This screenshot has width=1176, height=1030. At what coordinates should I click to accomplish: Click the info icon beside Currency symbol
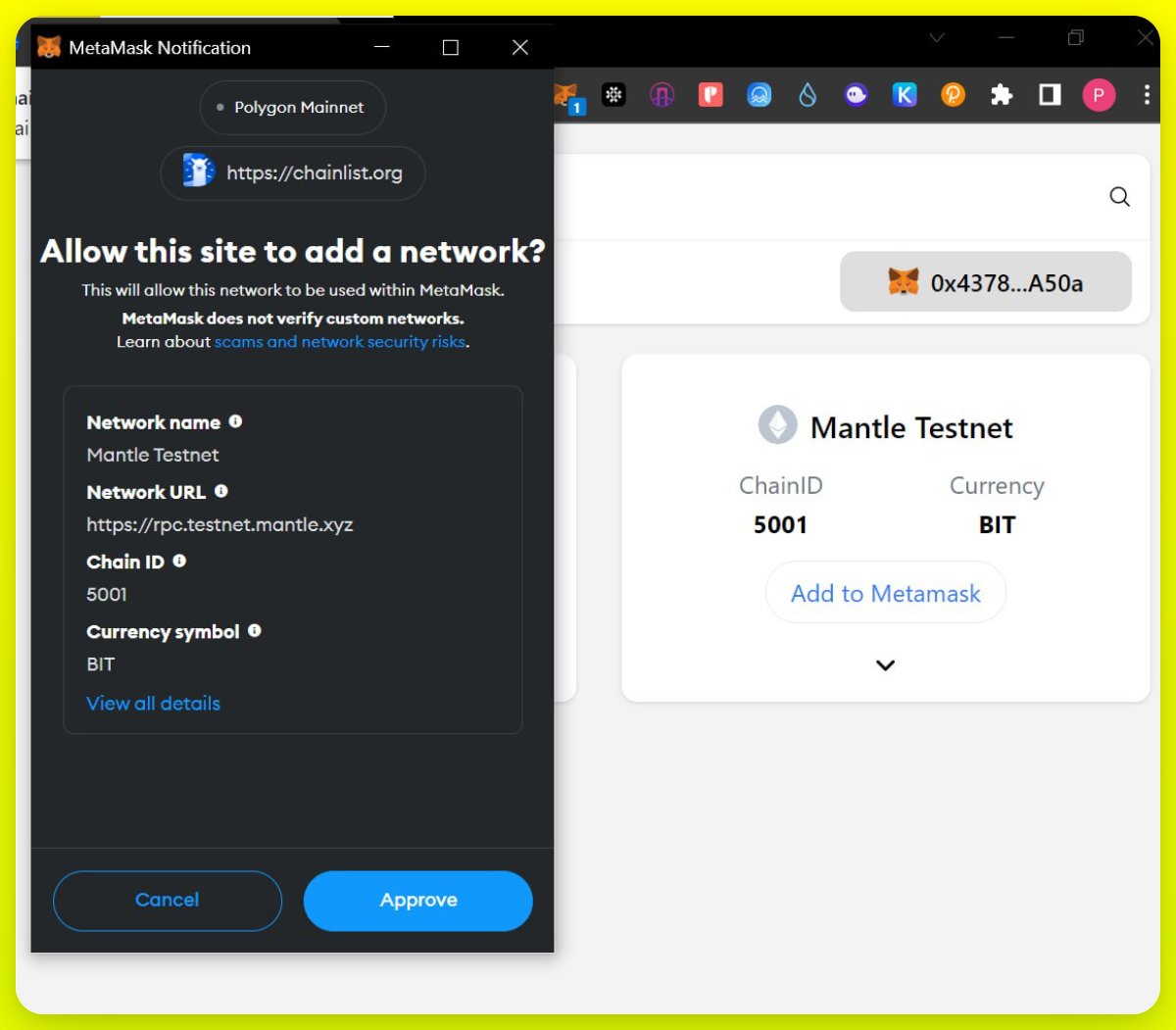255,630
